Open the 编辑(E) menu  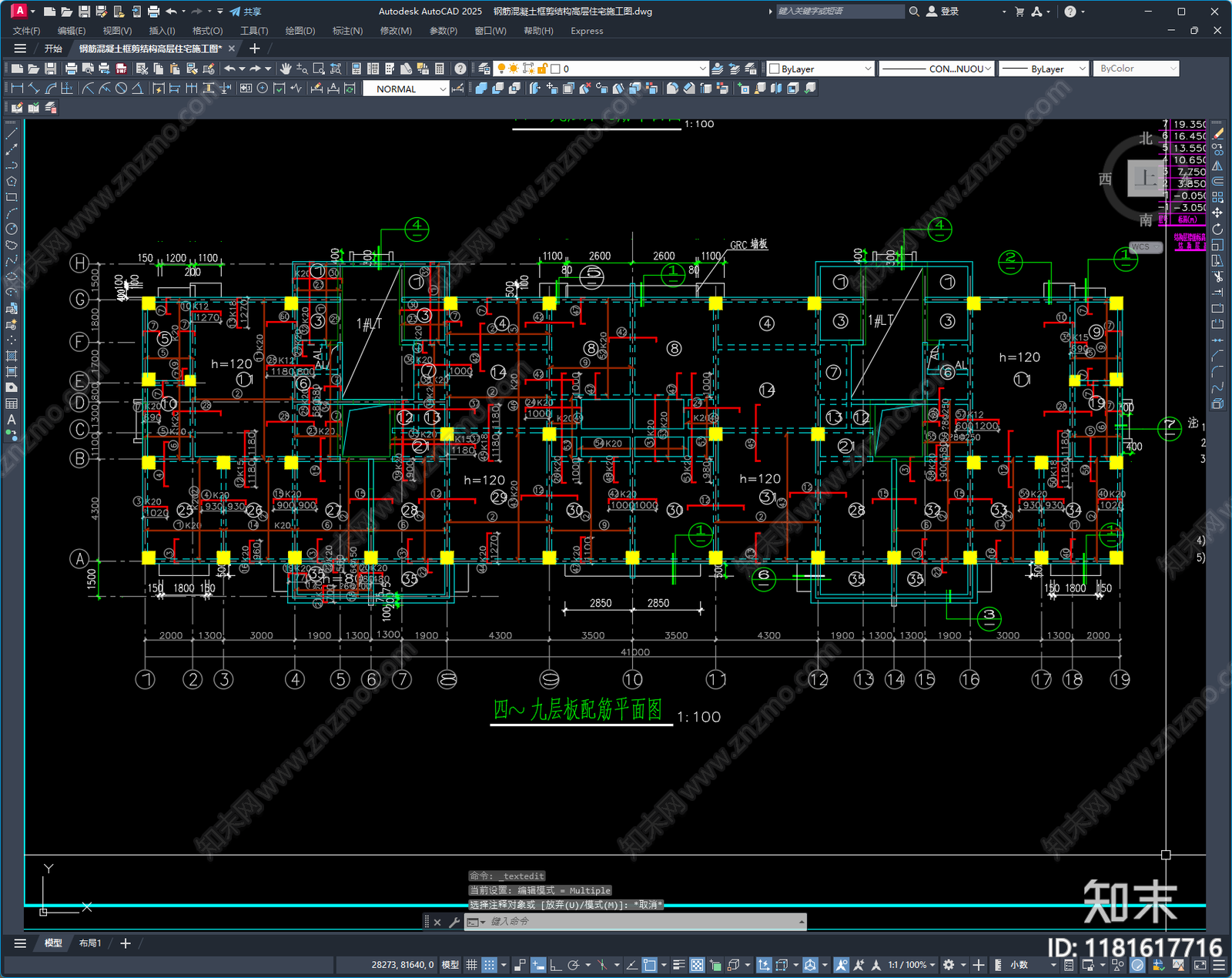pyautogui.click(x=72, y=31)
